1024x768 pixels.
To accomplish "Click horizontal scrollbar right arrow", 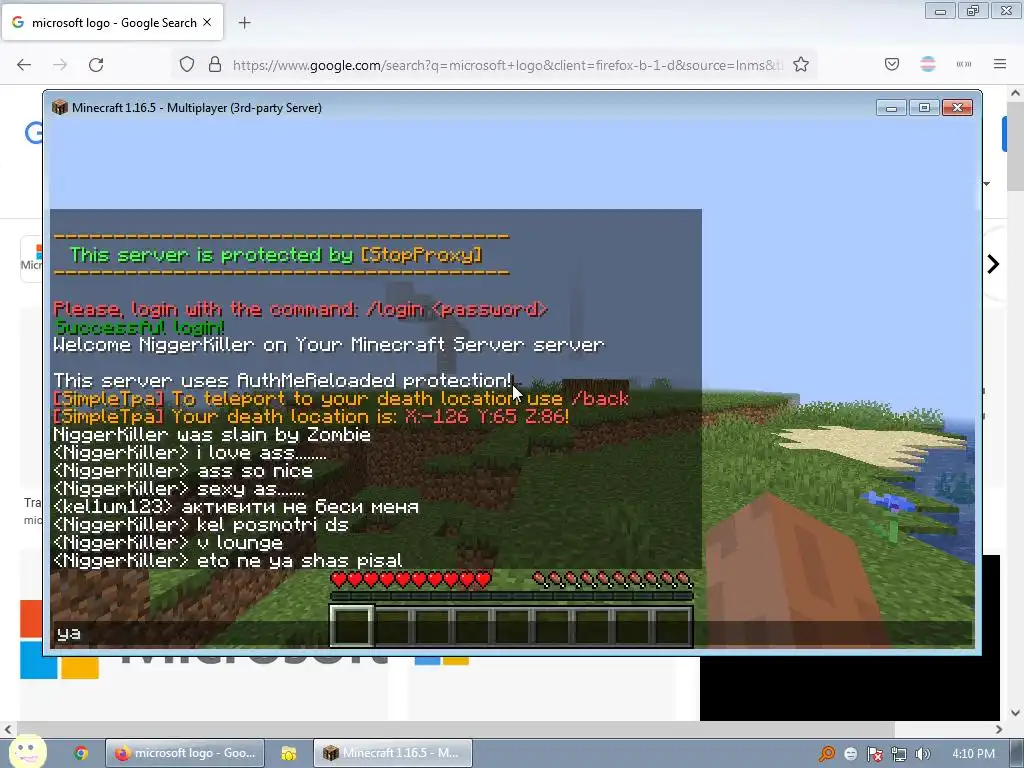I will 999,729.
